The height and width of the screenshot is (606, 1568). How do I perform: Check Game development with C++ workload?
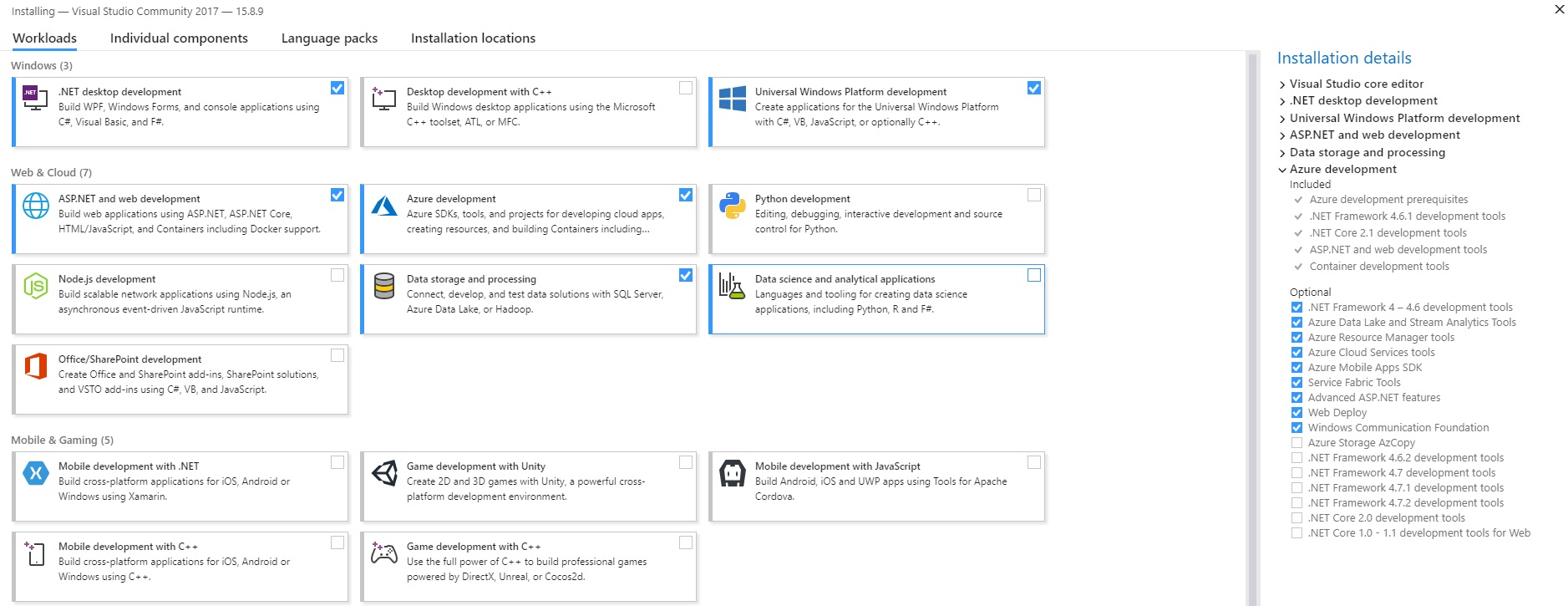pos(686,542)
